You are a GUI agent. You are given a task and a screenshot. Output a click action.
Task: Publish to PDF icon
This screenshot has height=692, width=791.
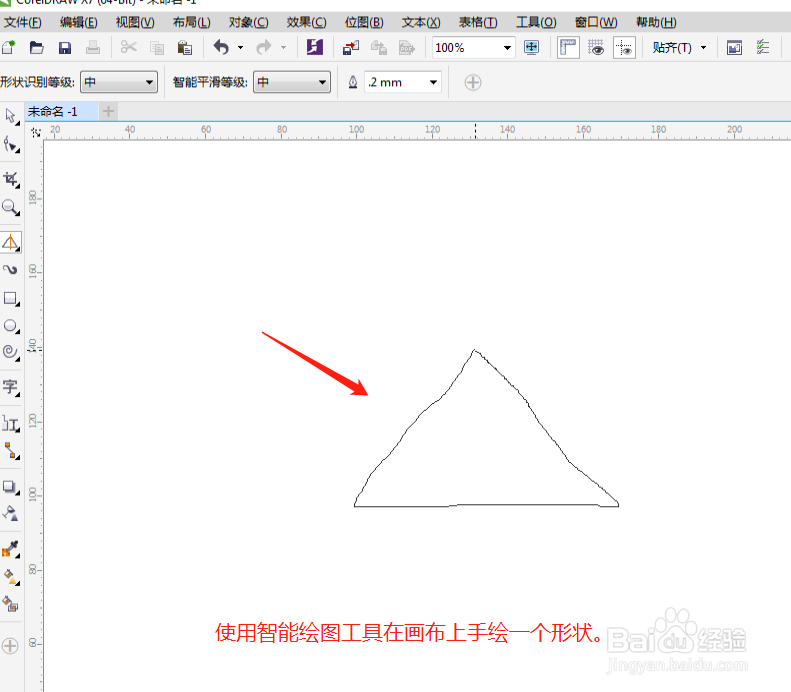[407, 47]
